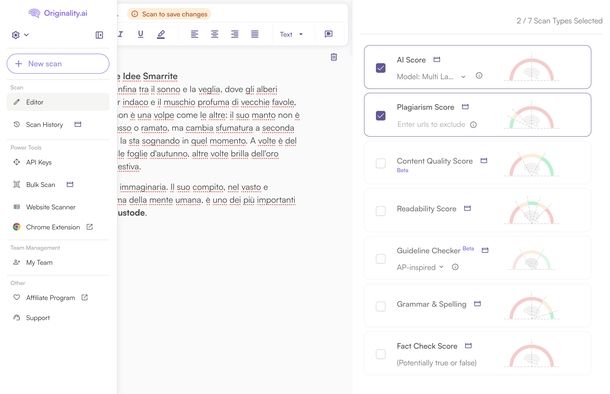Click the video icon beside AI Score
This screenshot has height=394, width=610.
tap(437, 60)
